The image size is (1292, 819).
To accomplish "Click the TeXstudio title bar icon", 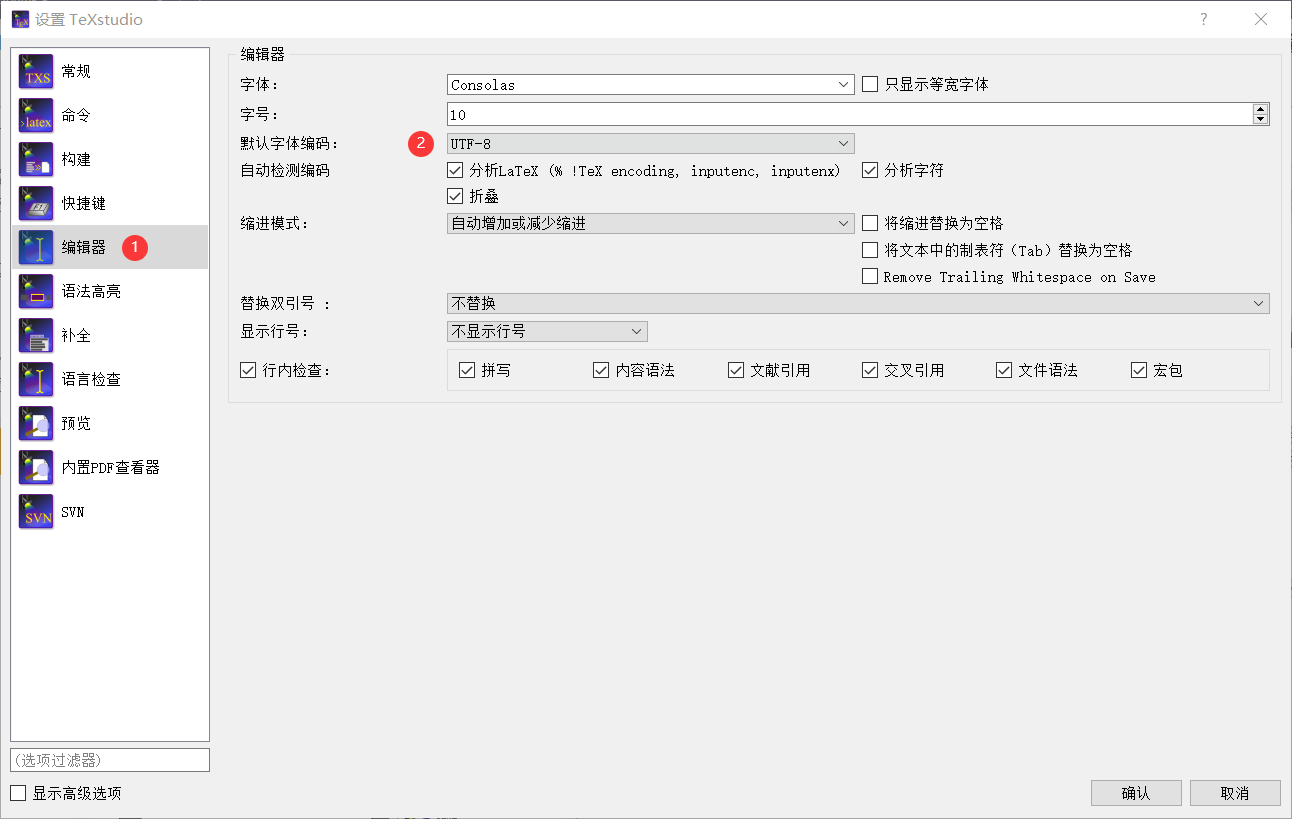I will (x=20, y=19).
